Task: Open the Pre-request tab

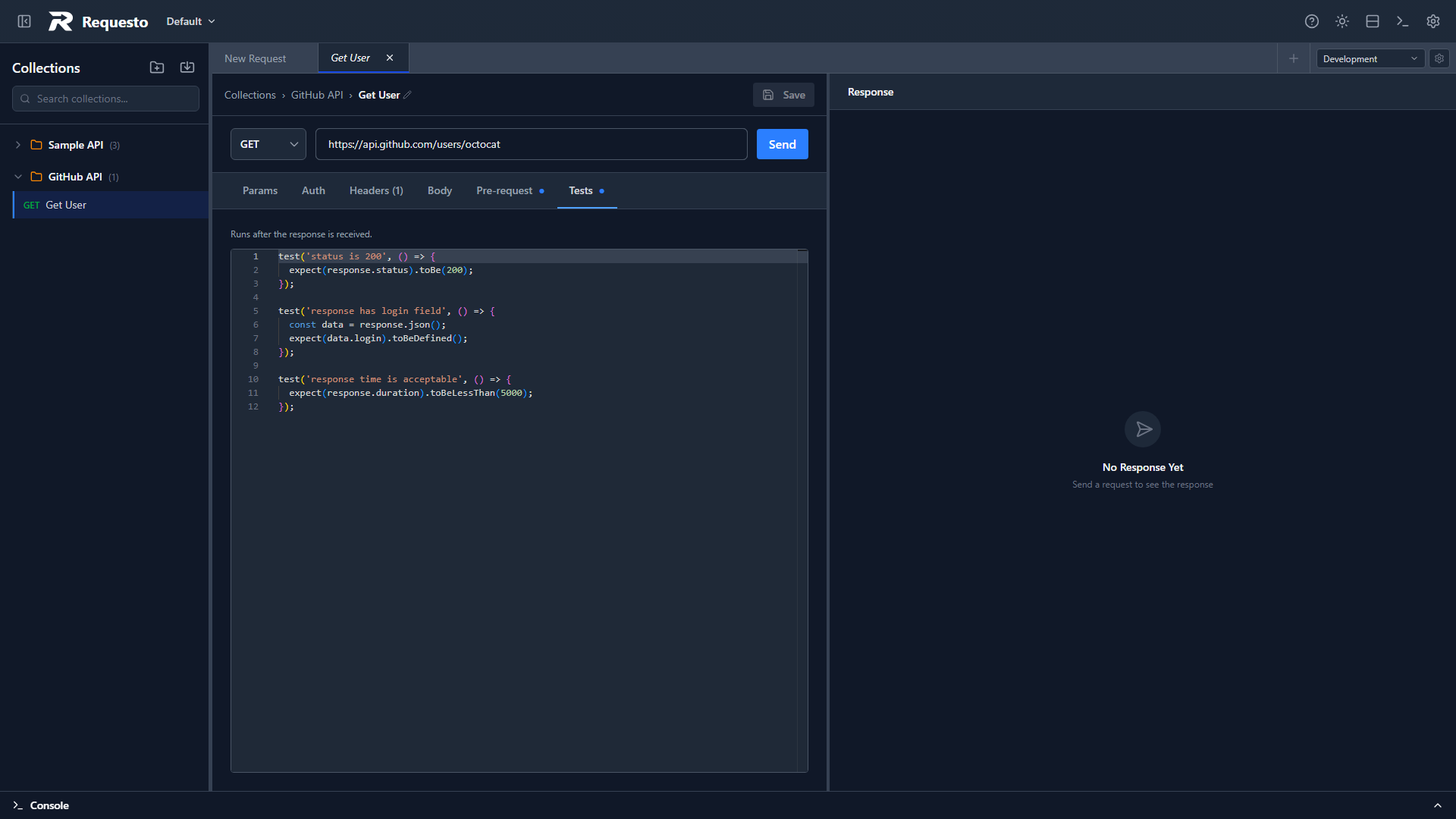Action: pos(510,190)
